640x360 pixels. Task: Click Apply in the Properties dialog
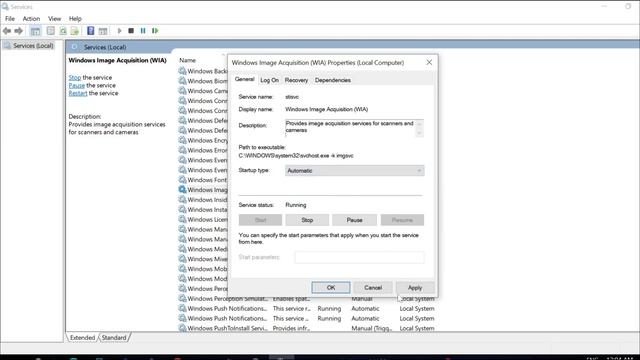point(415,288)
